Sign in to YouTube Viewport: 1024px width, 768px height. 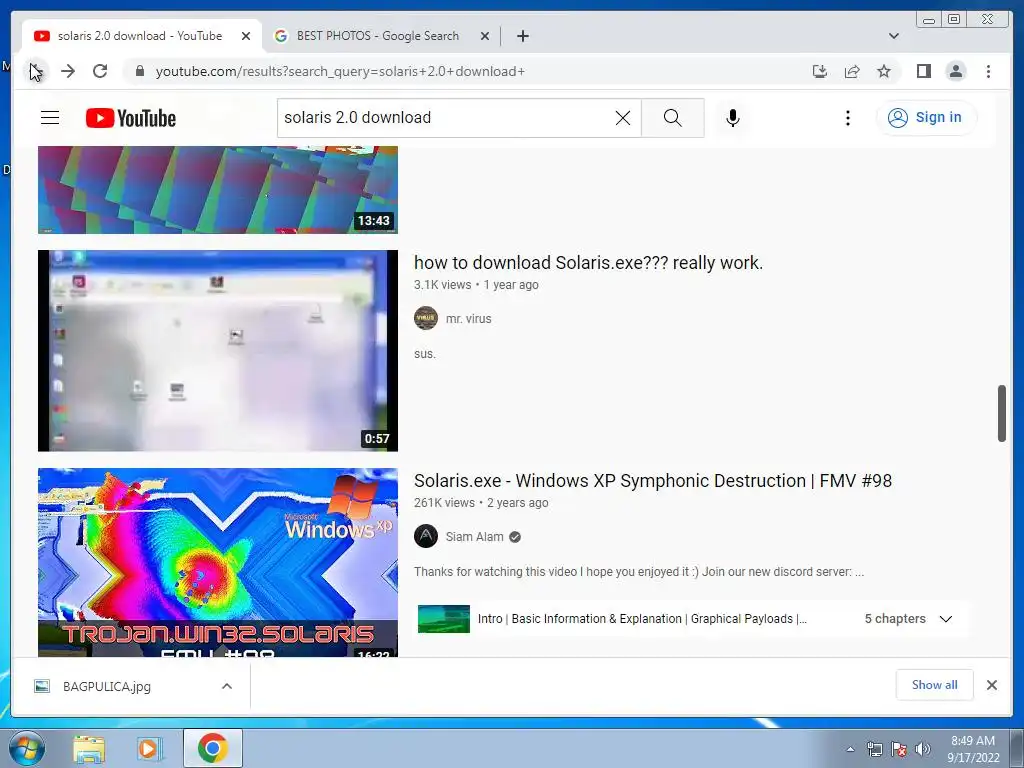click(926, 118)
